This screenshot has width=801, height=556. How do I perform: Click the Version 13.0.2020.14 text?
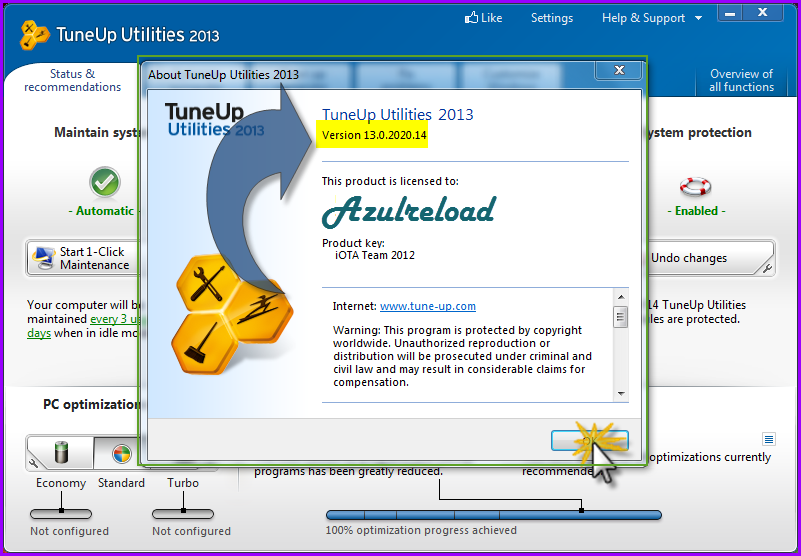374,135
